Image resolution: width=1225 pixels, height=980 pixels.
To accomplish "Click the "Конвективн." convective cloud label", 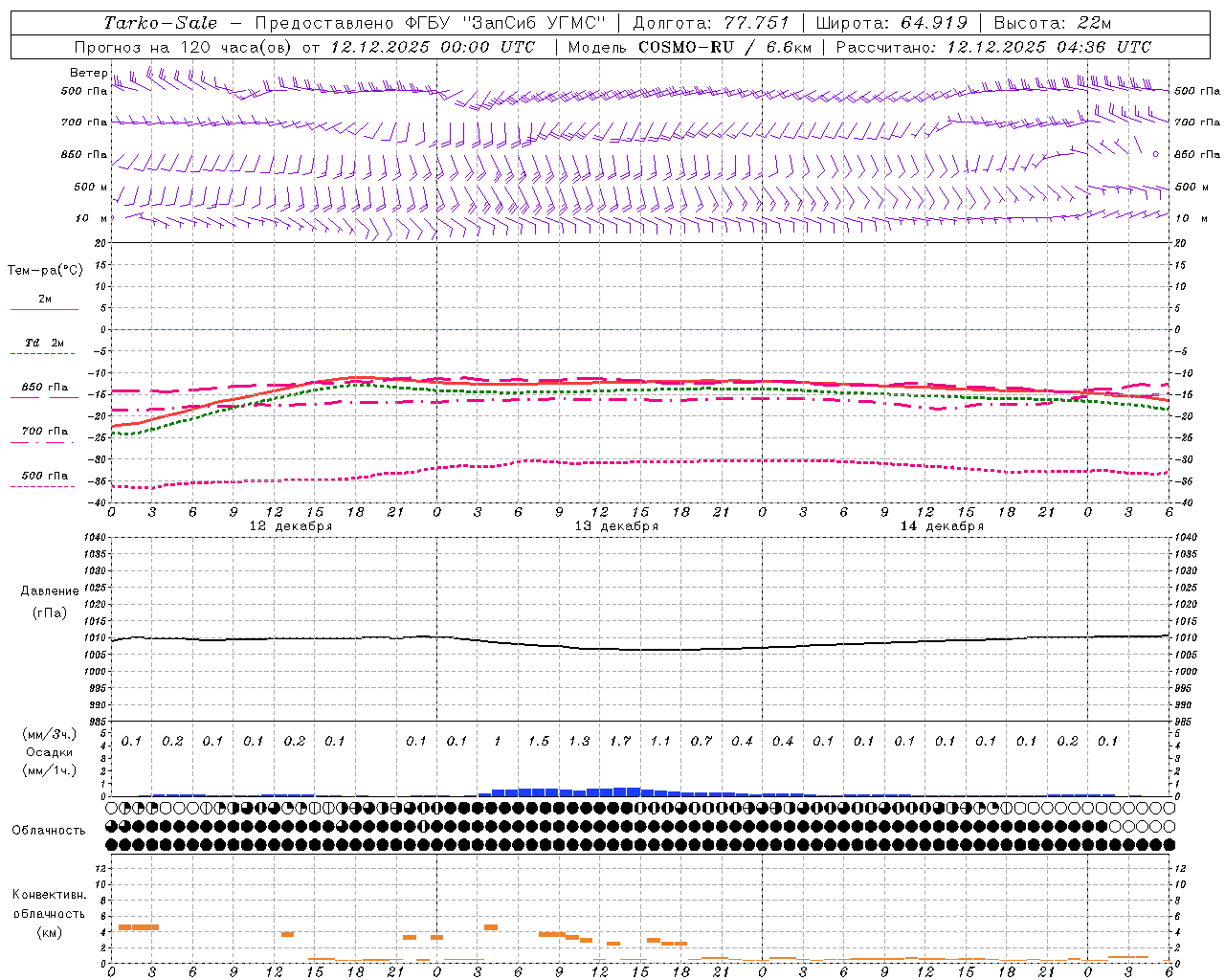I will coord(49,895).
